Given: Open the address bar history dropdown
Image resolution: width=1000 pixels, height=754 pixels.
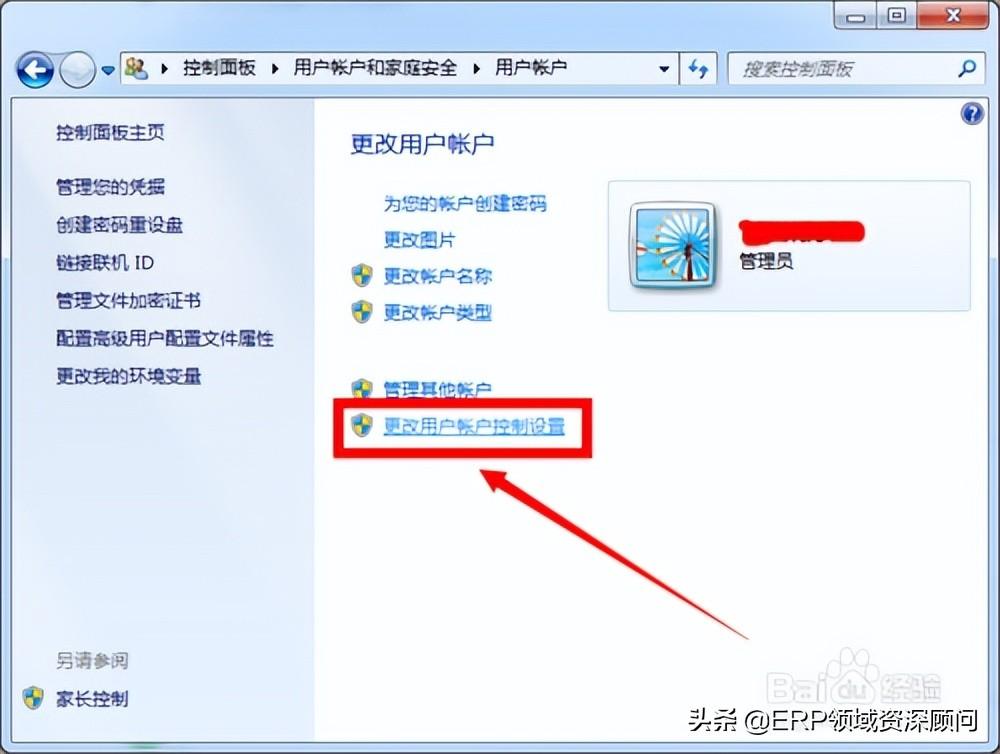Looking at the screenshot, I should pyautogui.click(x=664, y=69).
